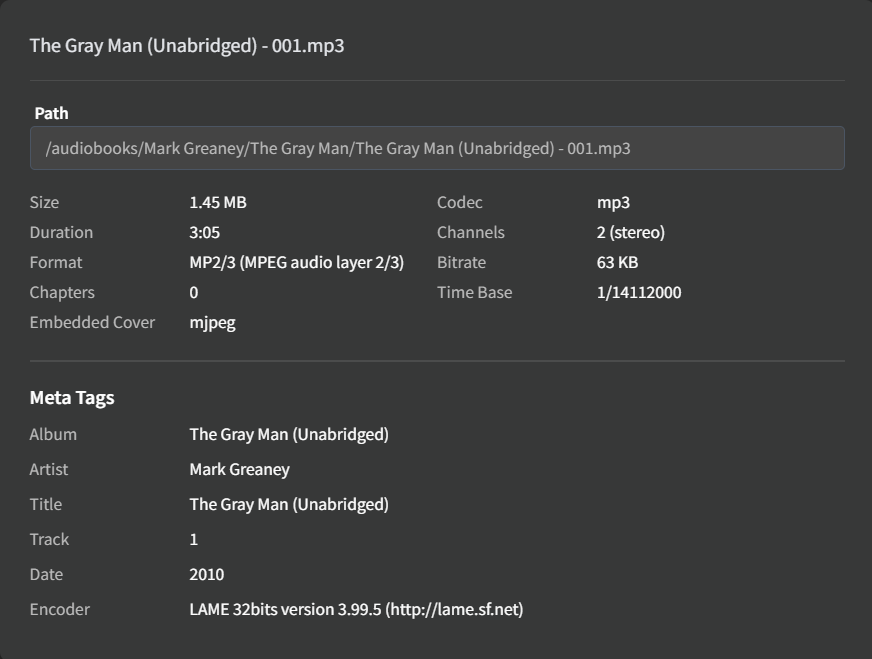
Task: Select the Size value '1.45 MB'
Action: tap(218, 202)
